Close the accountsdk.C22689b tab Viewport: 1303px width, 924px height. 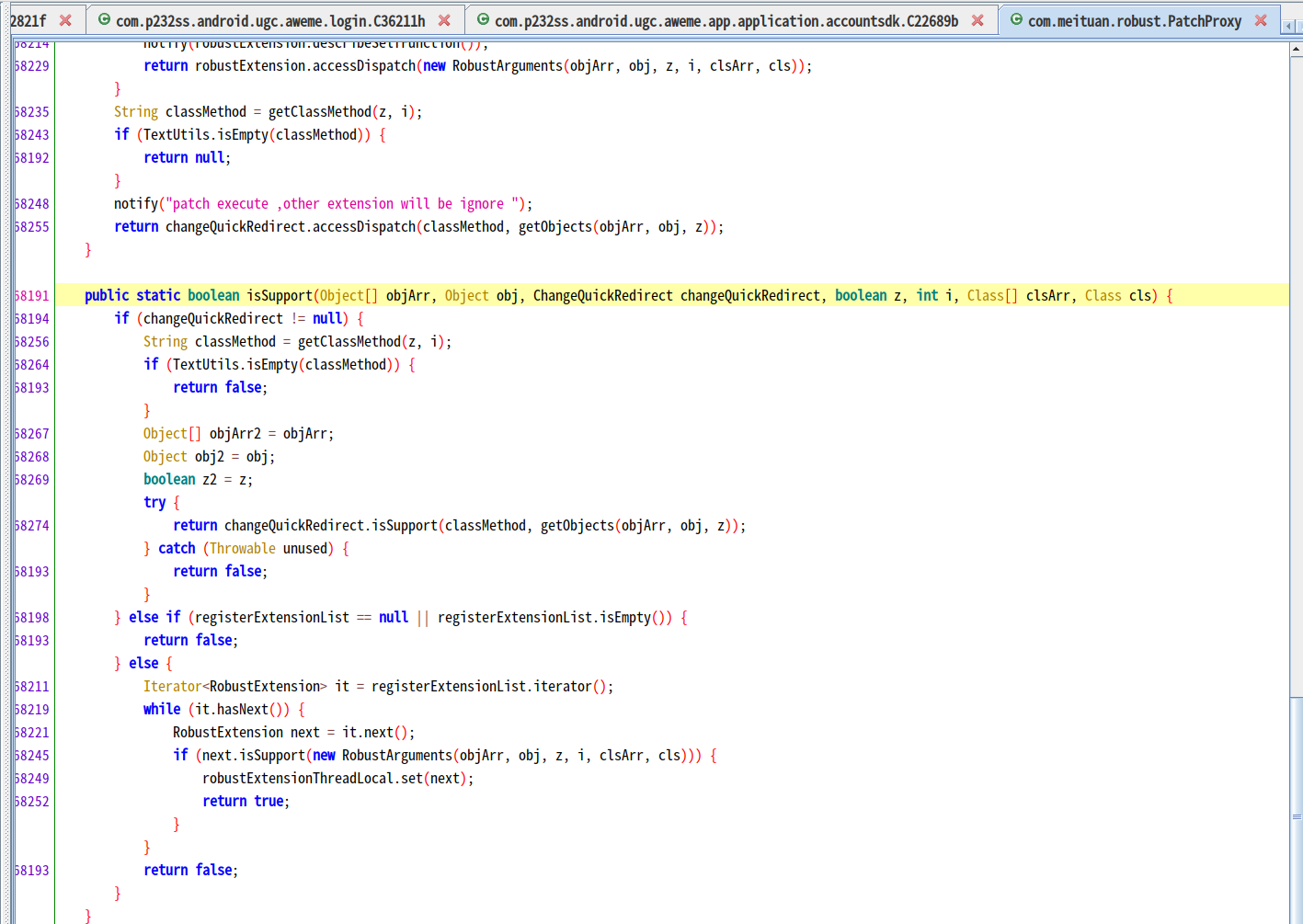977,20
